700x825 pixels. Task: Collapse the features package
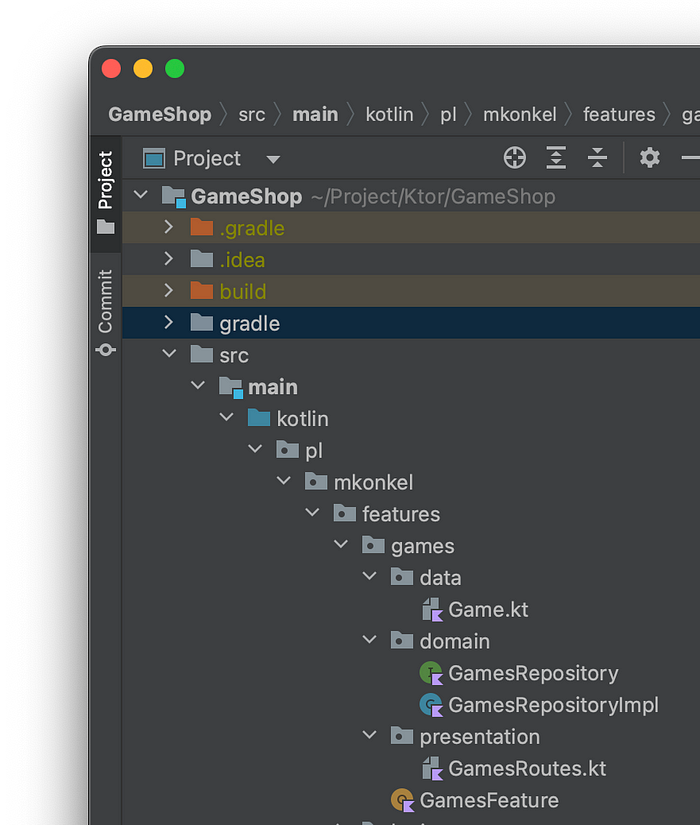312,513
